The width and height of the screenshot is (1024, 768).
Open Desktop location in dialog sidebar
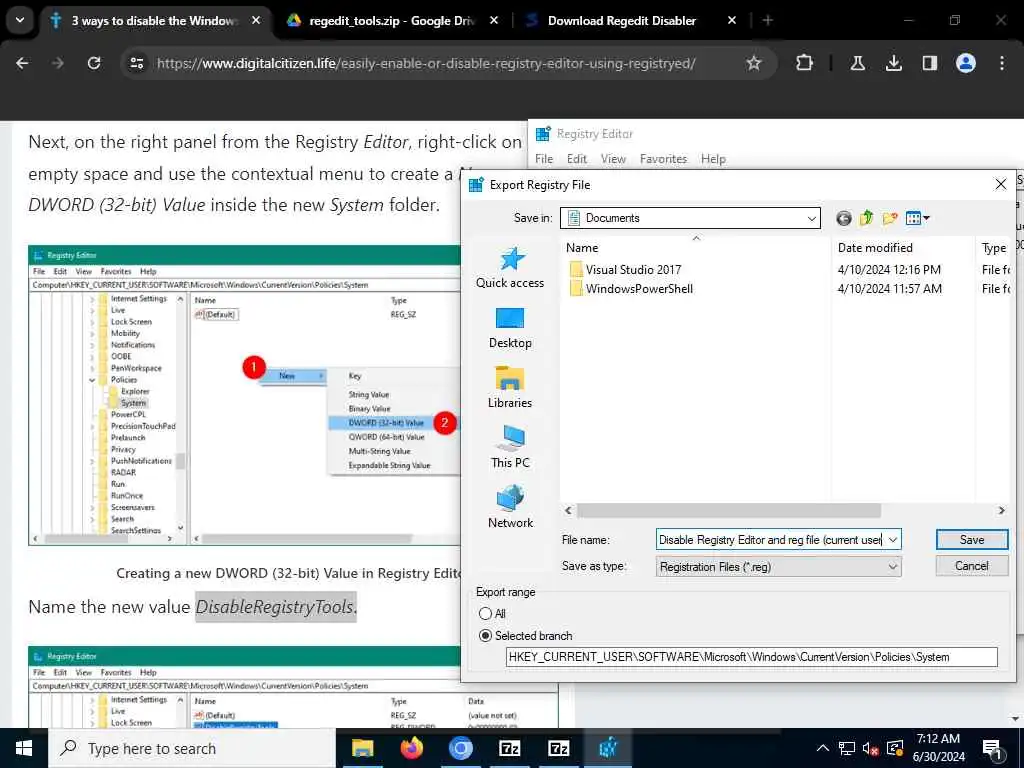510,328
